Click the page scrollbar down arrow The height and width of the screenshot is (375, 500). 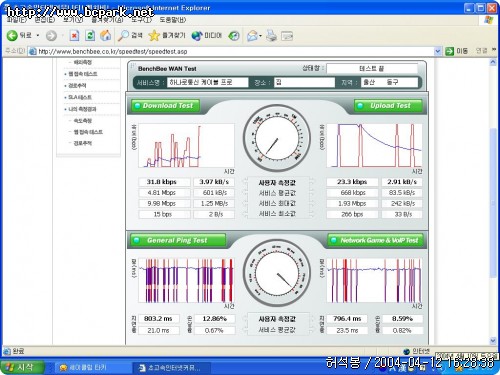493,341
